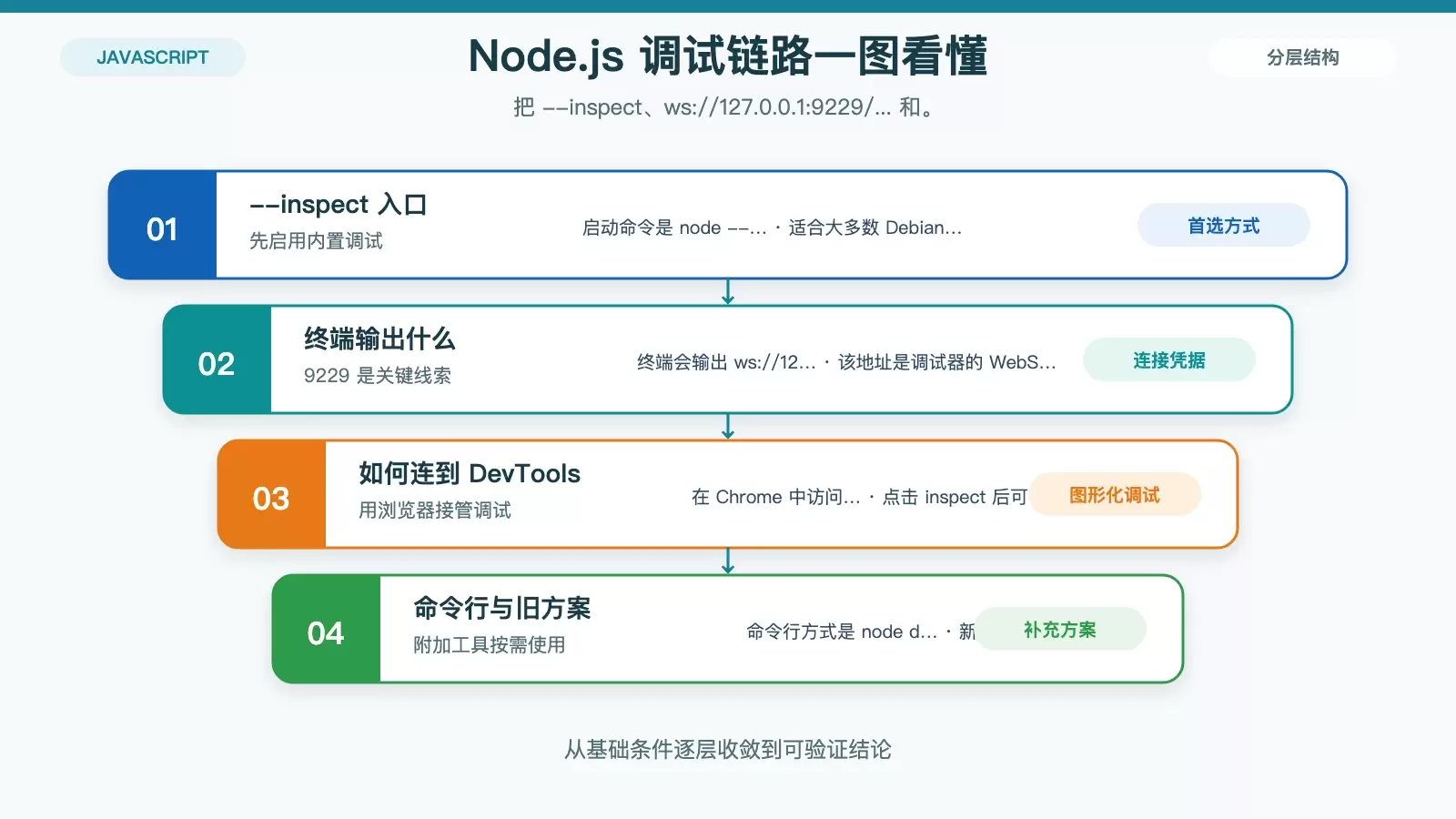Viewport: 1456px width, 819px height.
Task: Click the heading 终端输出什么
Action: tap(379, 339)
